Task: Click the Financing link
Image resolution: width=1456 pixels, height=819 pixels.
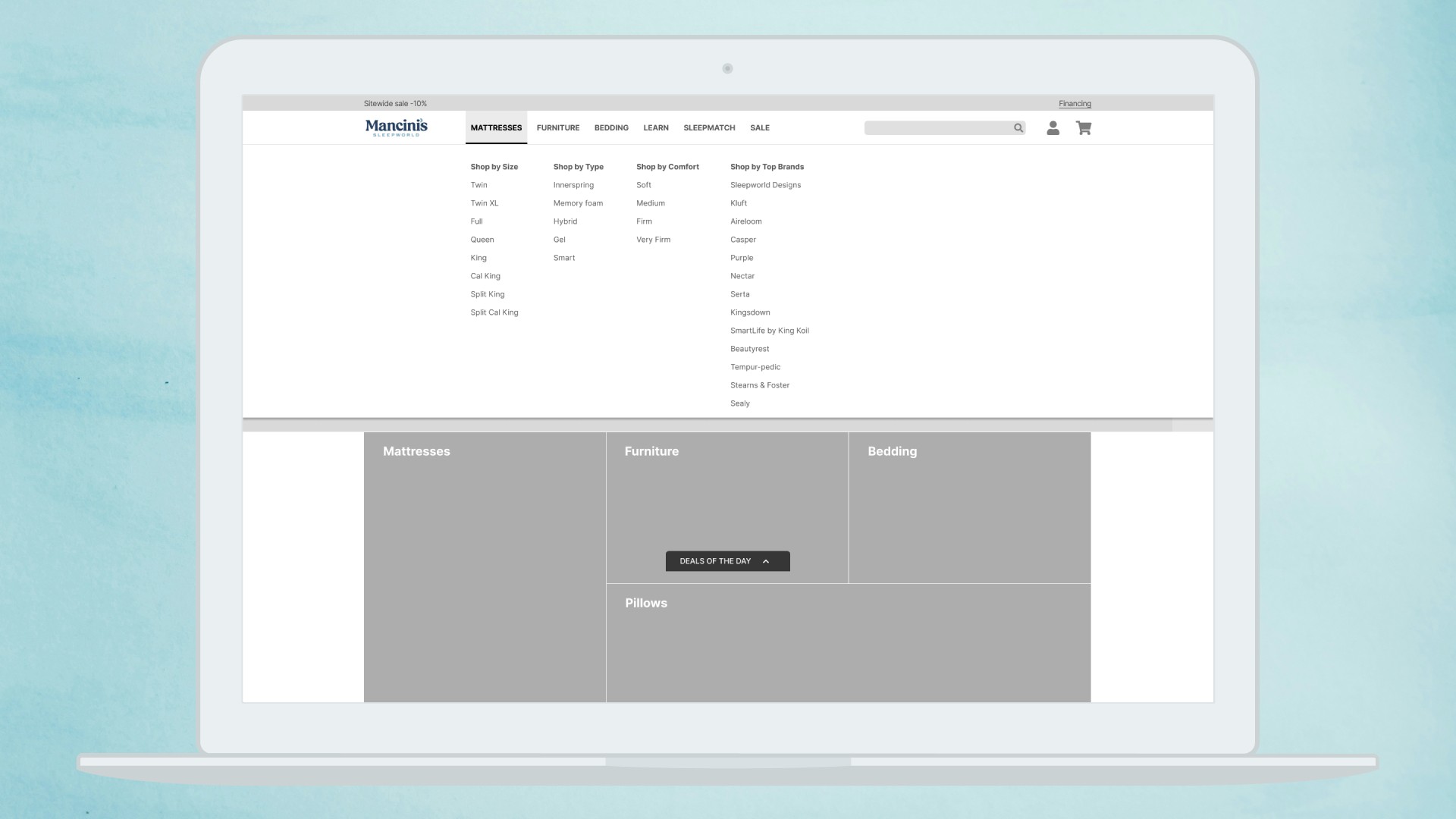Action: [1075, 103]
